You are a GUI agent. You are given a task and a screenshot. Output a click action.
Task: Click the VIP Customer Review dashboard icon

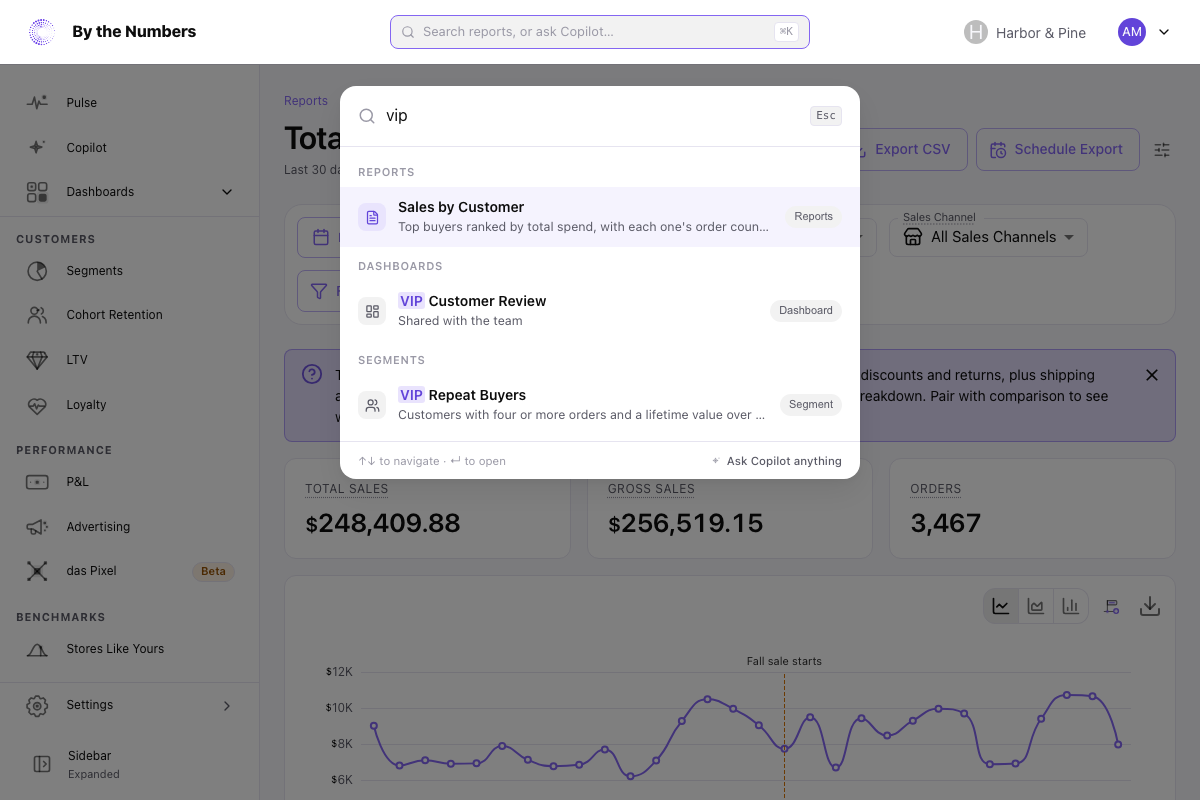coord(372,311)
